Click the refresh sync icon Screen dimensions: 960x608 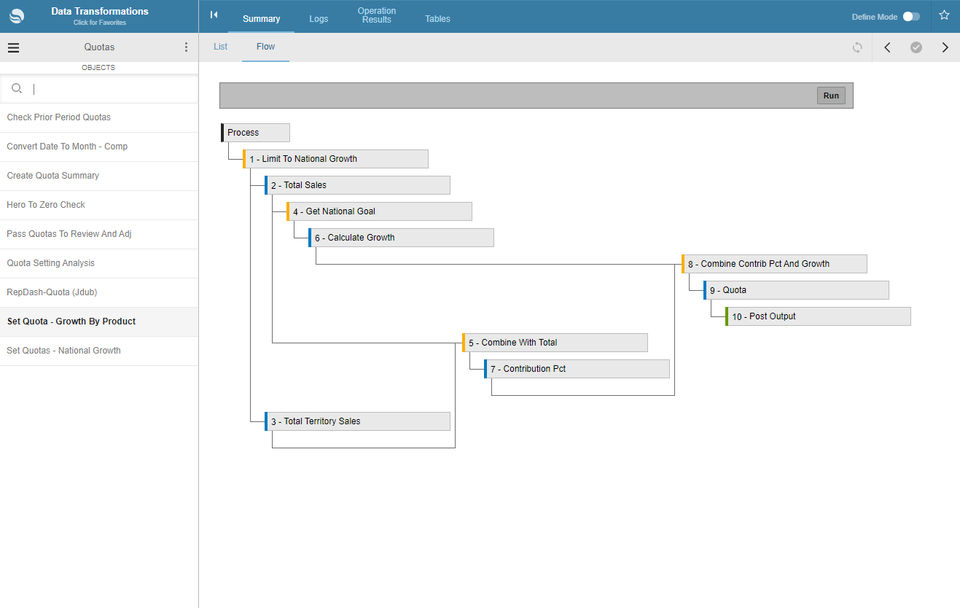pos(857,47)
